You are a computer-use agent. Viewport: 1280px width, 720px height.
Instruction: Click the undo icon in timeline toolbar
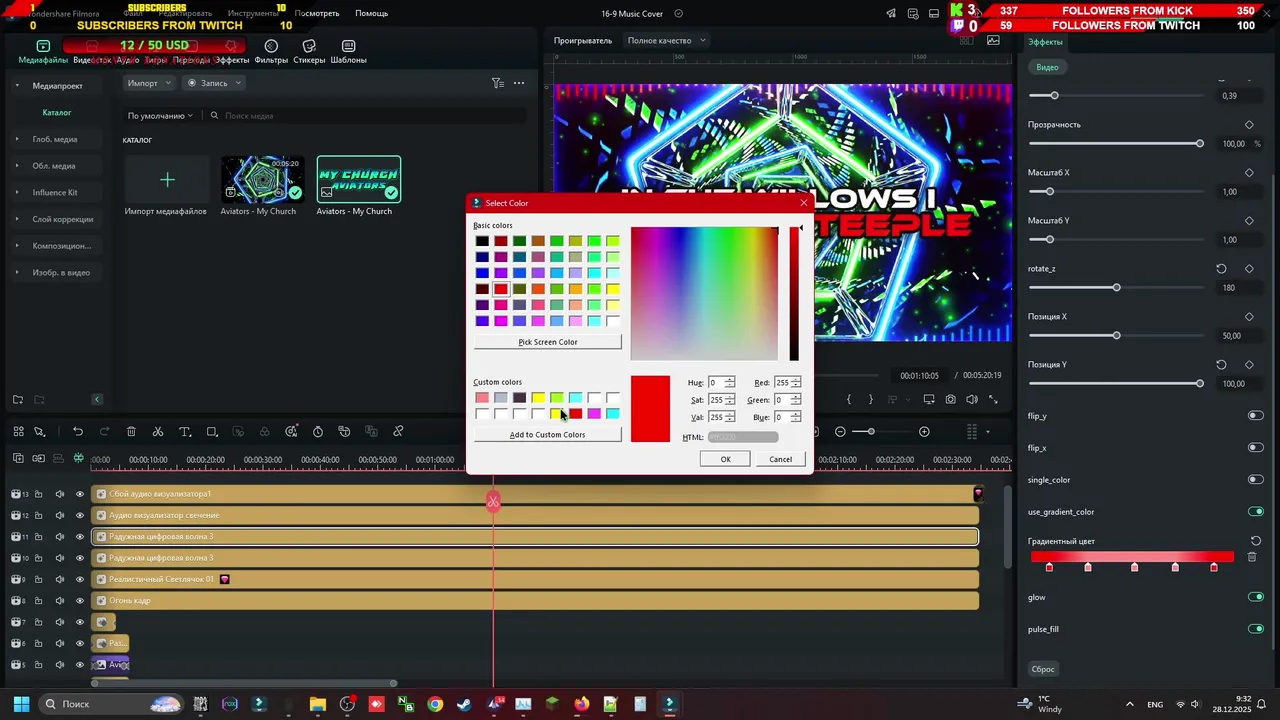(78, 432)
